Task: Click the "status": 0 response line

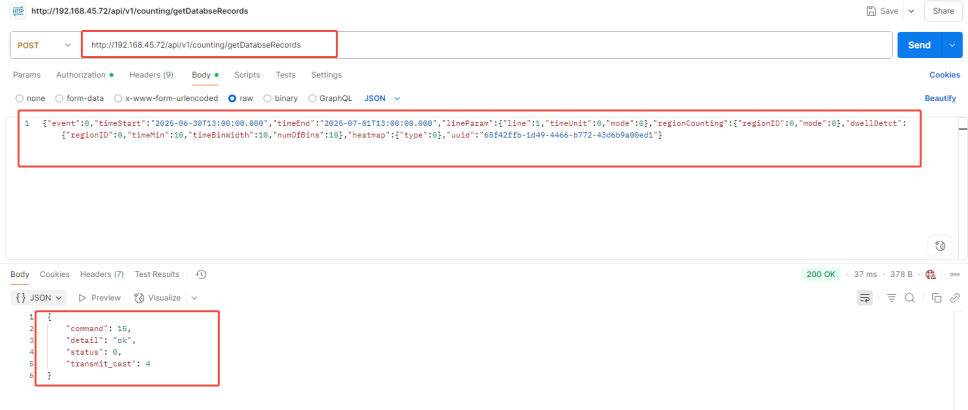Action: click(94, 352)
